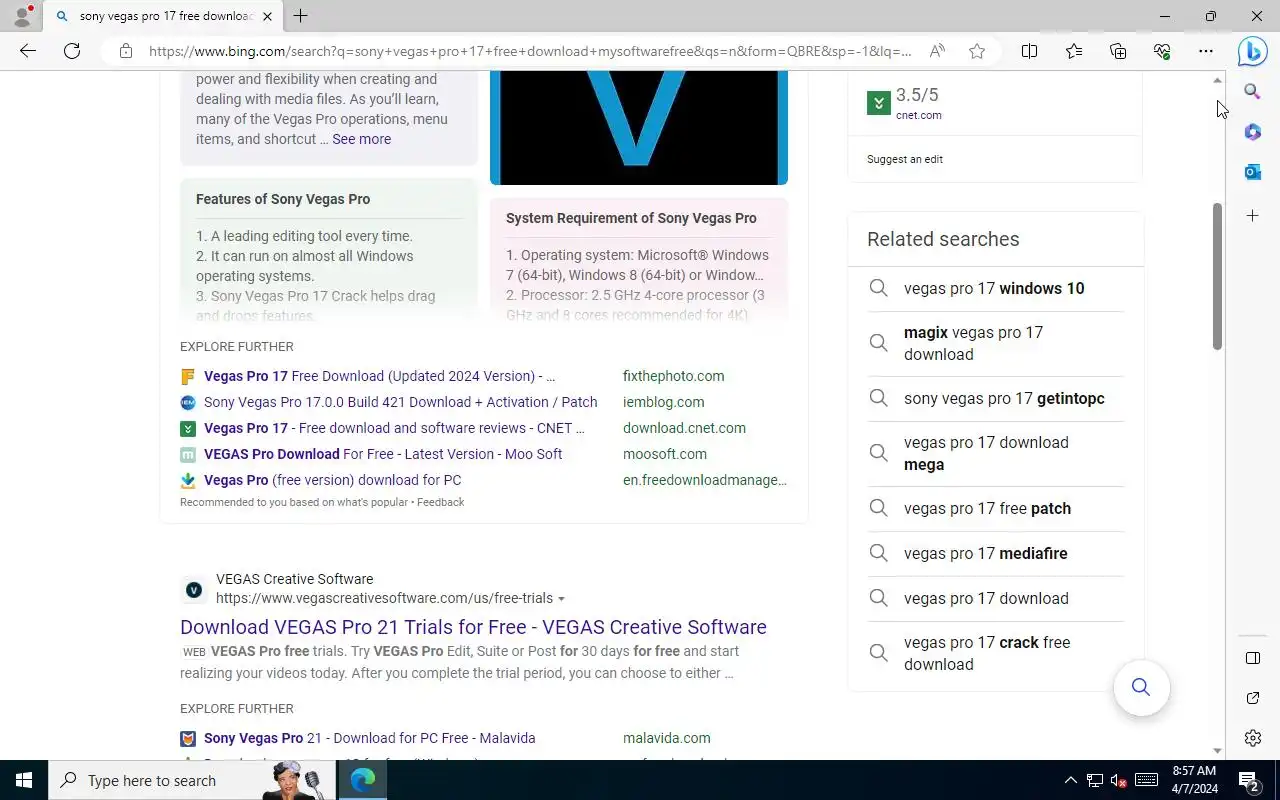The image size is (1280, 800).
Task: Expand URL dropdown for vegascreativesoftware.com
Action: pyautogui.click(x=561, y=599)
